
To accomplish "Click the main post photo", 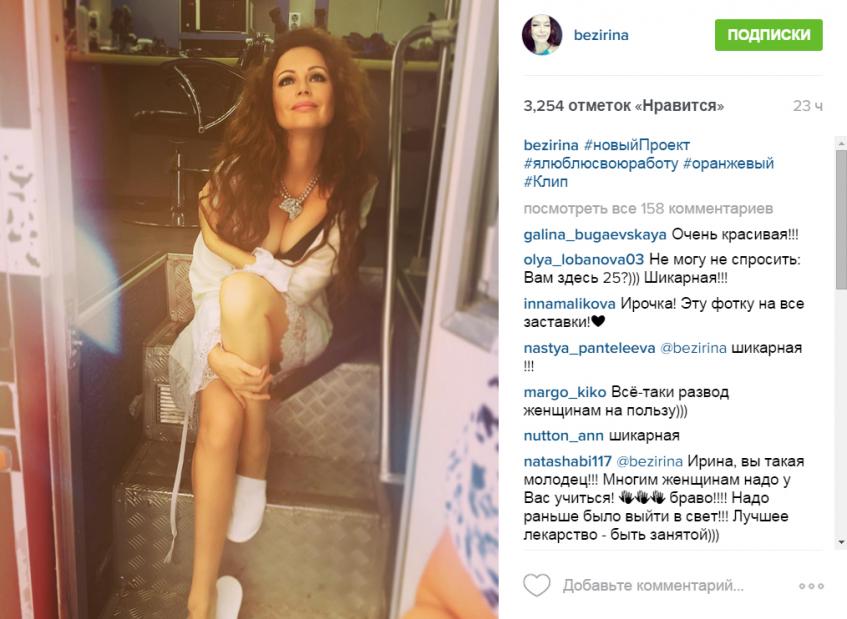I will click(x=249, y=310).
